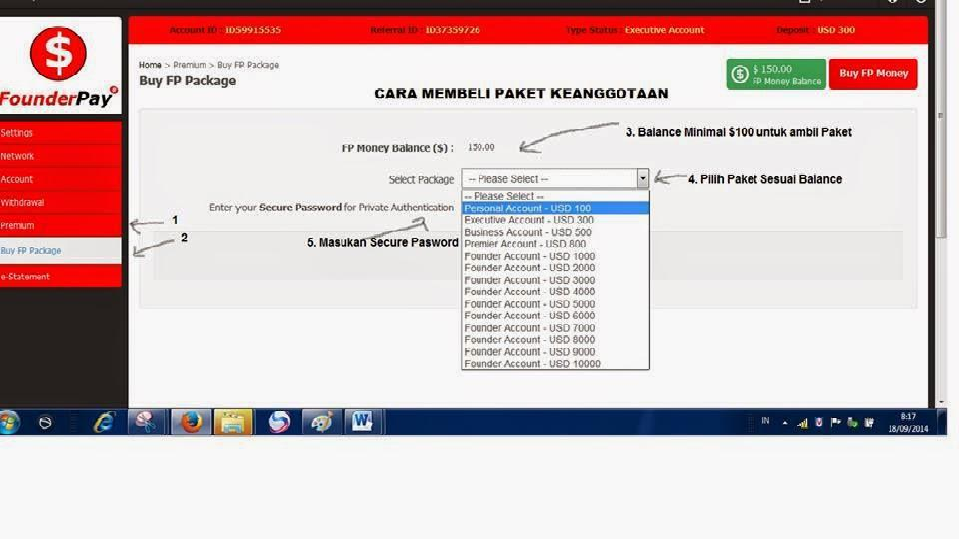Open Internet Explorer from the taskbar
This screenshot has width=960, height=539.
point(104,423)
